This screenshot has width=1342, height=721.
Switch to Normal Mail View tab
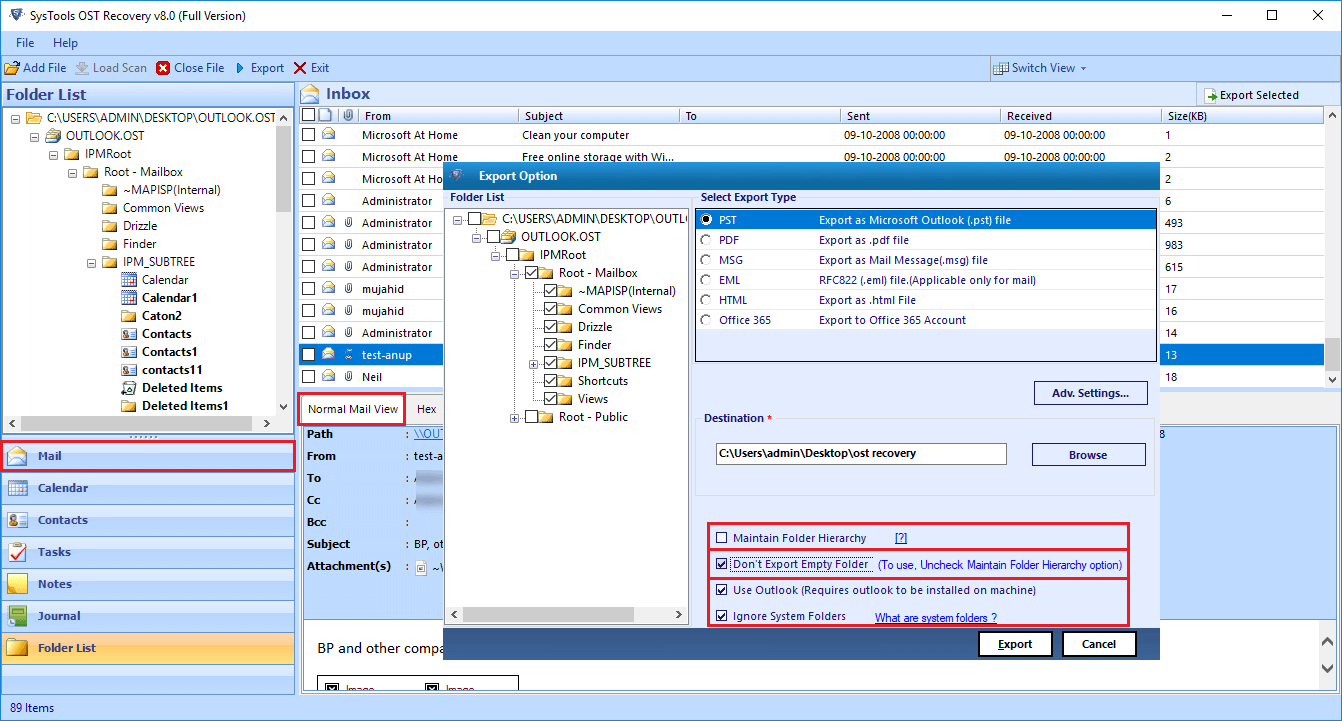pyautogui.click(x=352, y=409)
